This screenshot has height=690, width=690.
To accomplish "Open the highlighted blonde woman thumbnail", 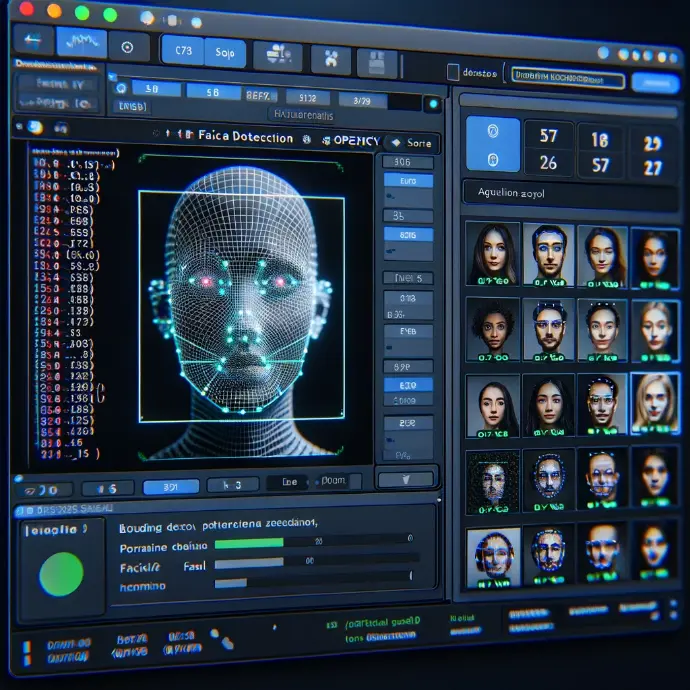I will click(x=655, y=404).
